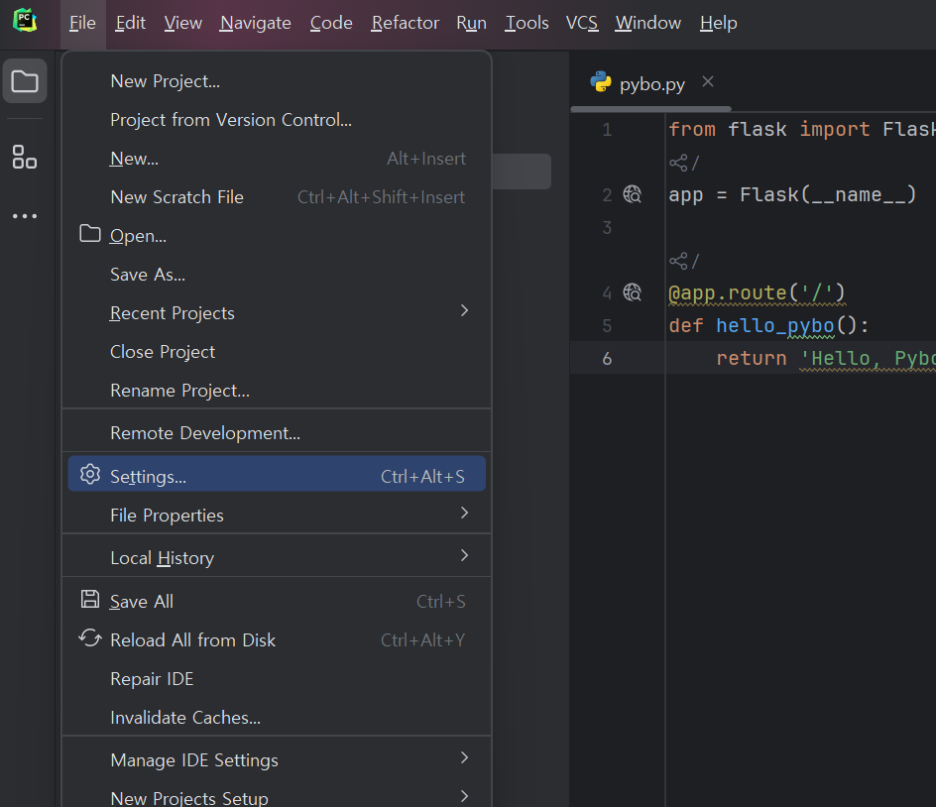Expand the New Projects Setup submenu
This screenshot has width=936, height=807.
coord(276,797)
